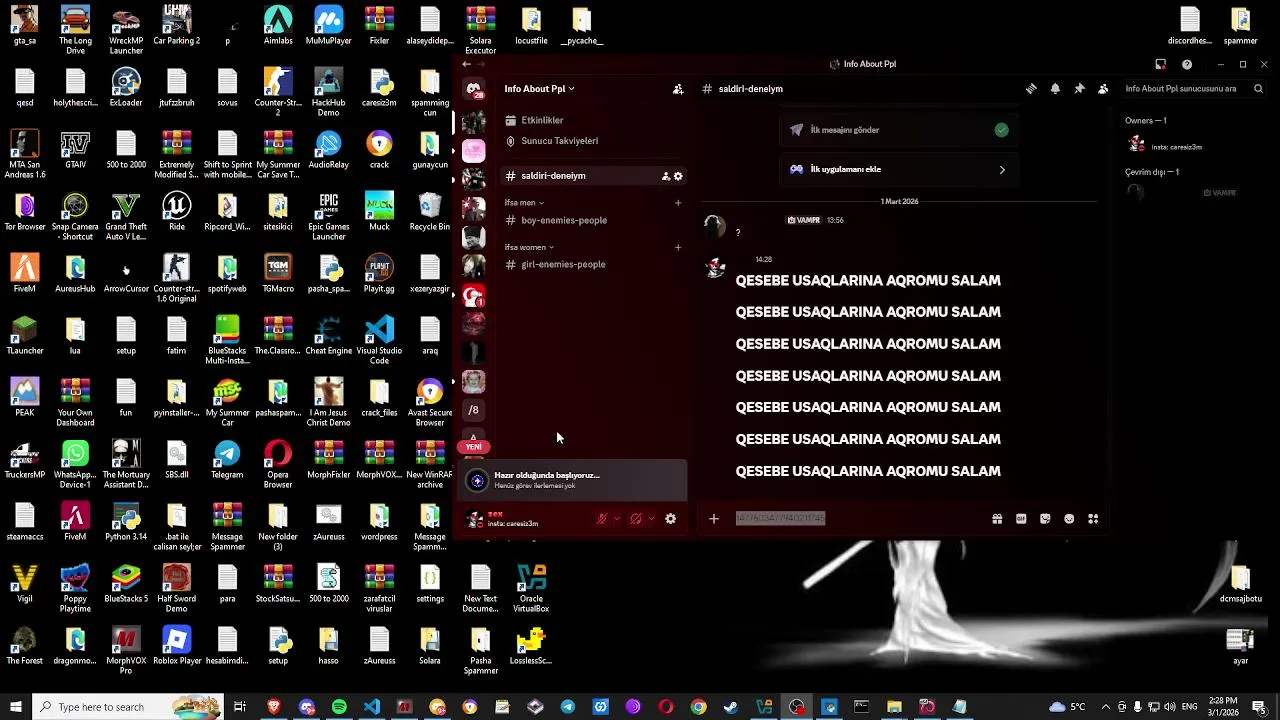
Task: Edit saldiri-deneiym channel gear icon
Action: [678, 176]
